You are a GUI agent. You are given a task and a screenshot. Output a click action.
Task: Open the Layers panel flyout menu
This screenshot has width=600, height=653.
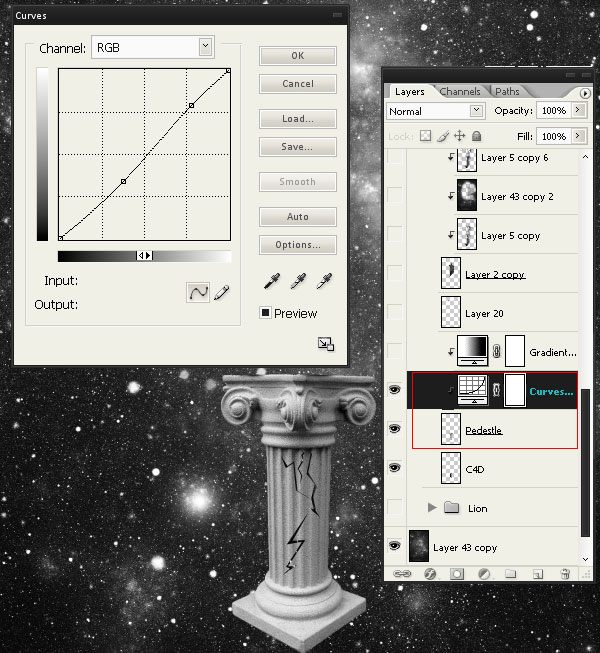pos(585,93)
